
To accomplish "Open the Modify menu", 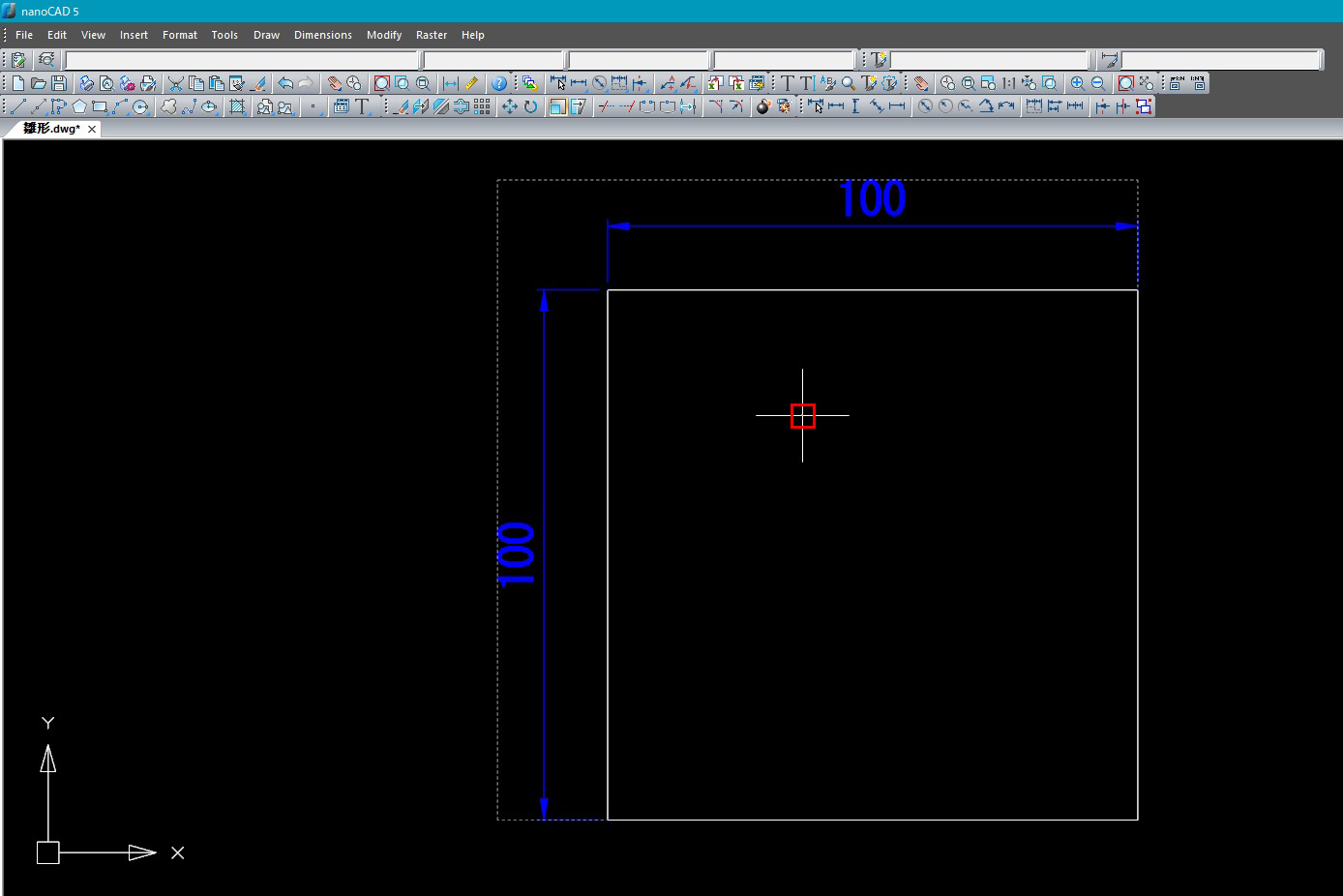I will pyautogui.click(x=383, y=35).
